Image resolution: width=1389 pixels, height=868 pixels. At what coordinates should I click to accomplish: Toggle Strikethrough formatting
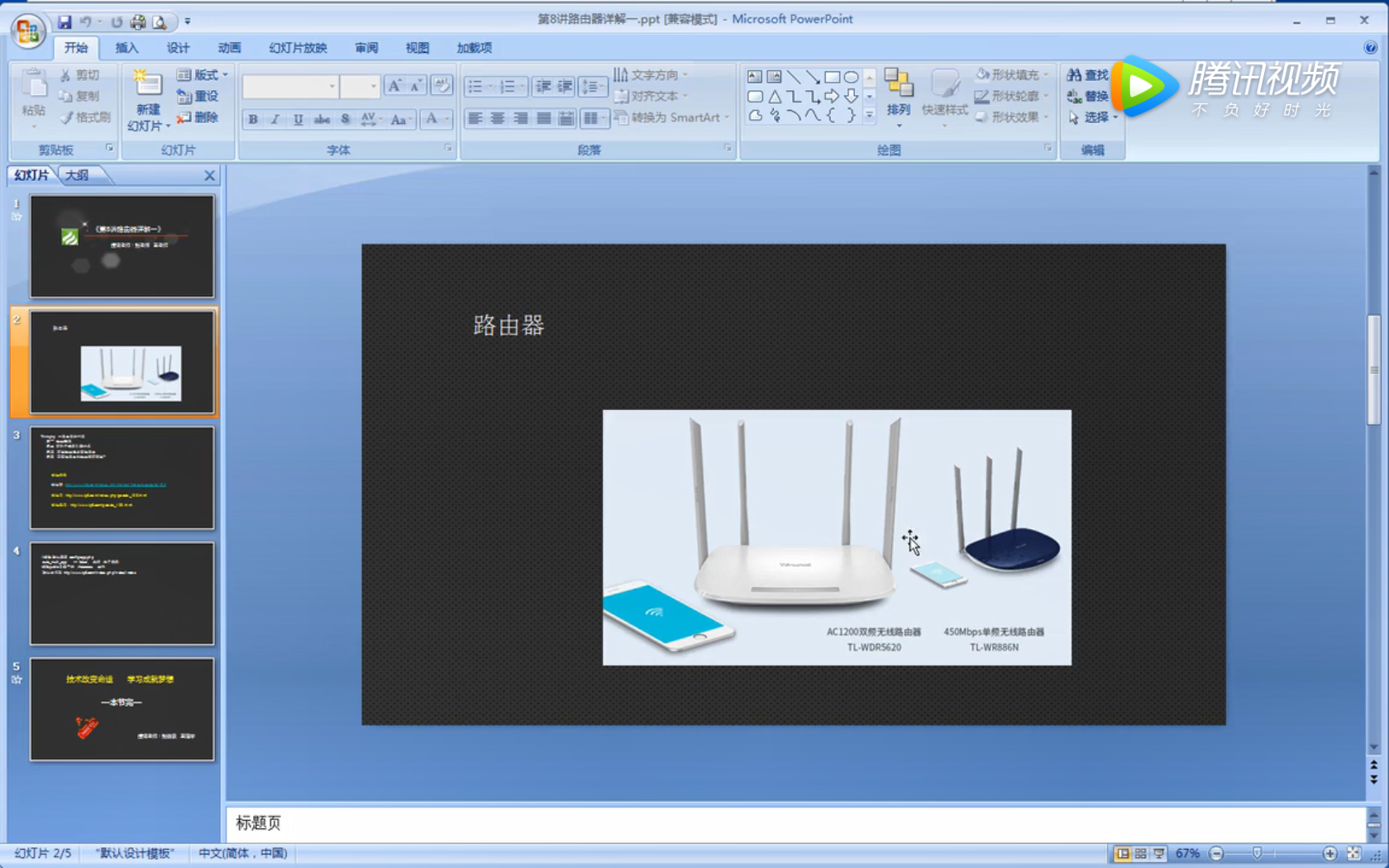tap(322, 119)
